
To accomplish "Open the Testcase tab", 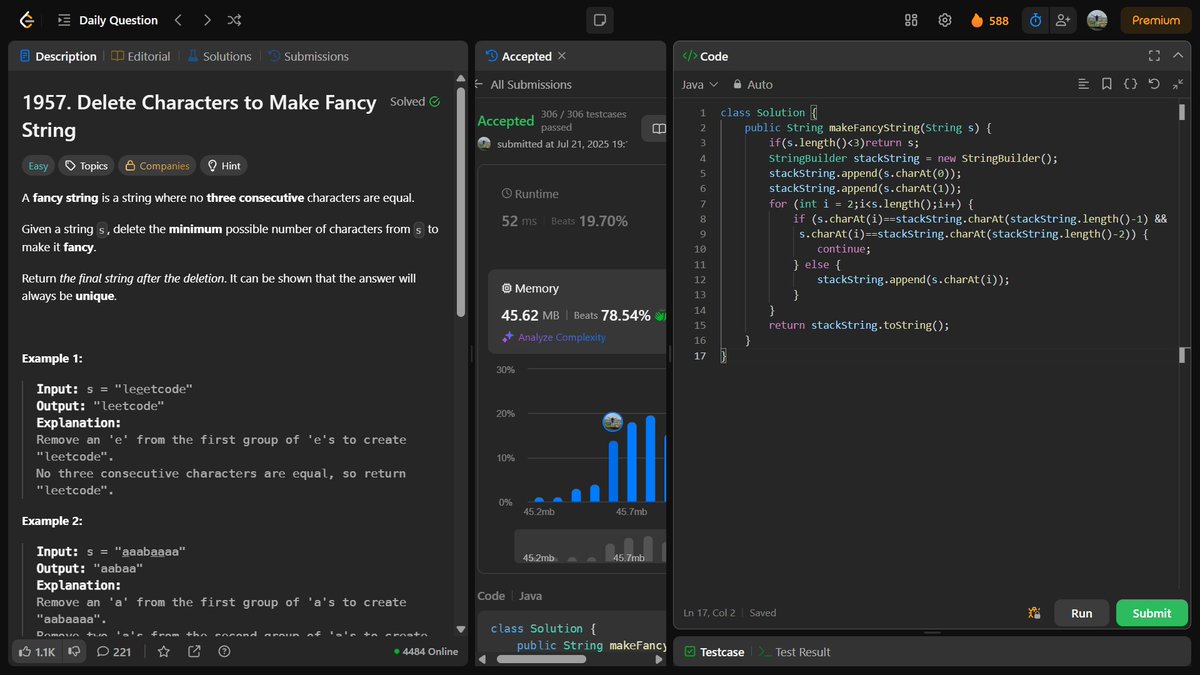I will pos(714,652).
